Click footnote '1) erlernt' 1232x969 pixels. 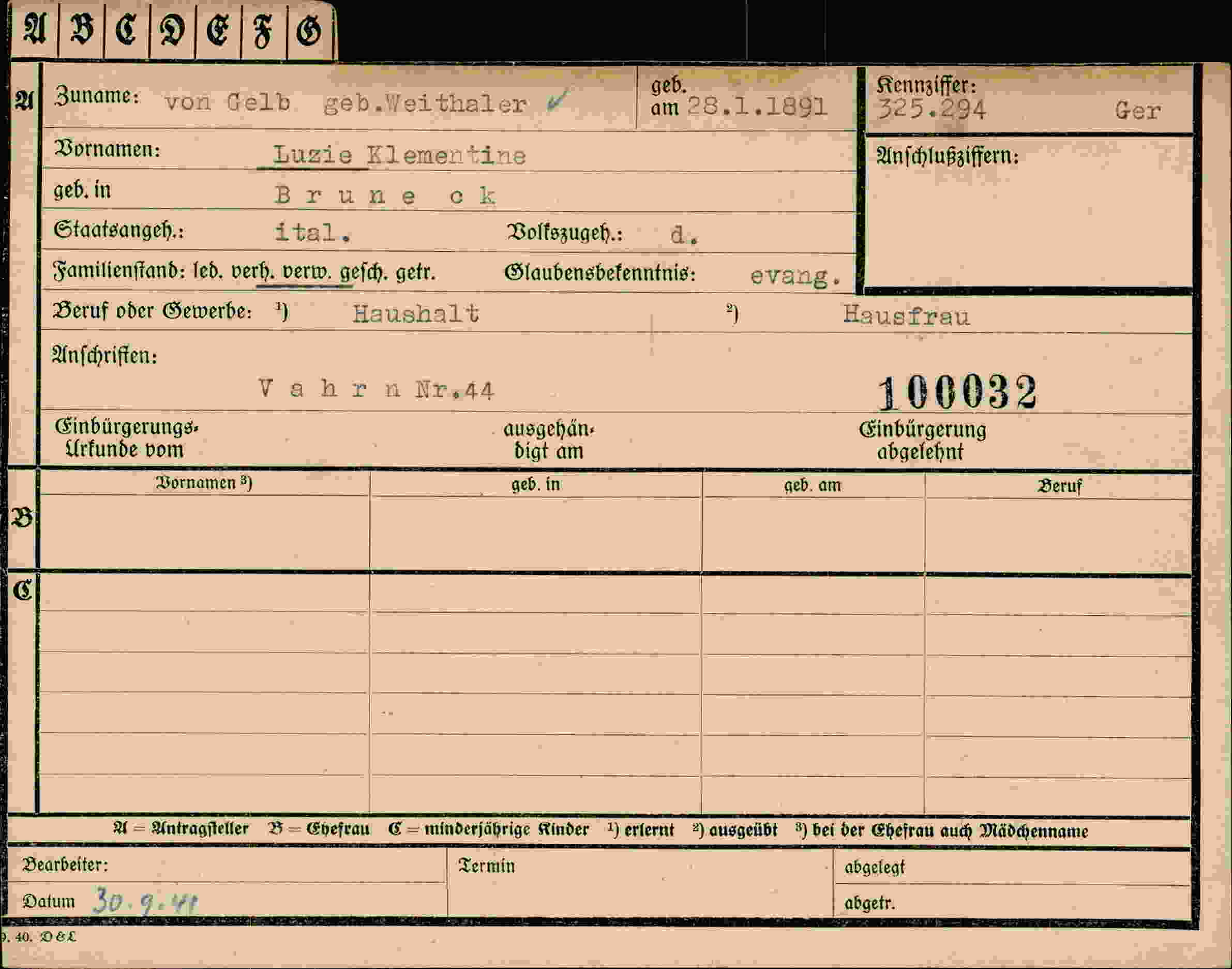tap(641, 830)
